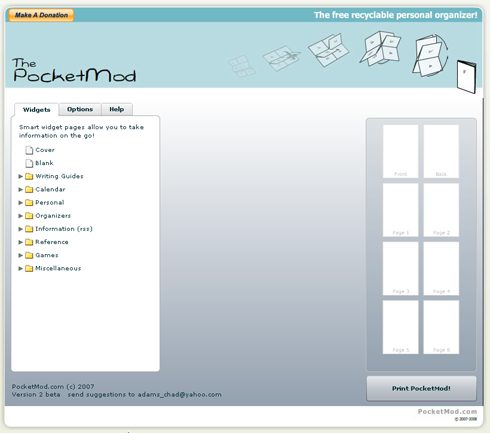Switch to the Widgets tab
Image resolution: width=490 pixels, height=433 pixels.
pyautogui.click(x=37, y=110)
